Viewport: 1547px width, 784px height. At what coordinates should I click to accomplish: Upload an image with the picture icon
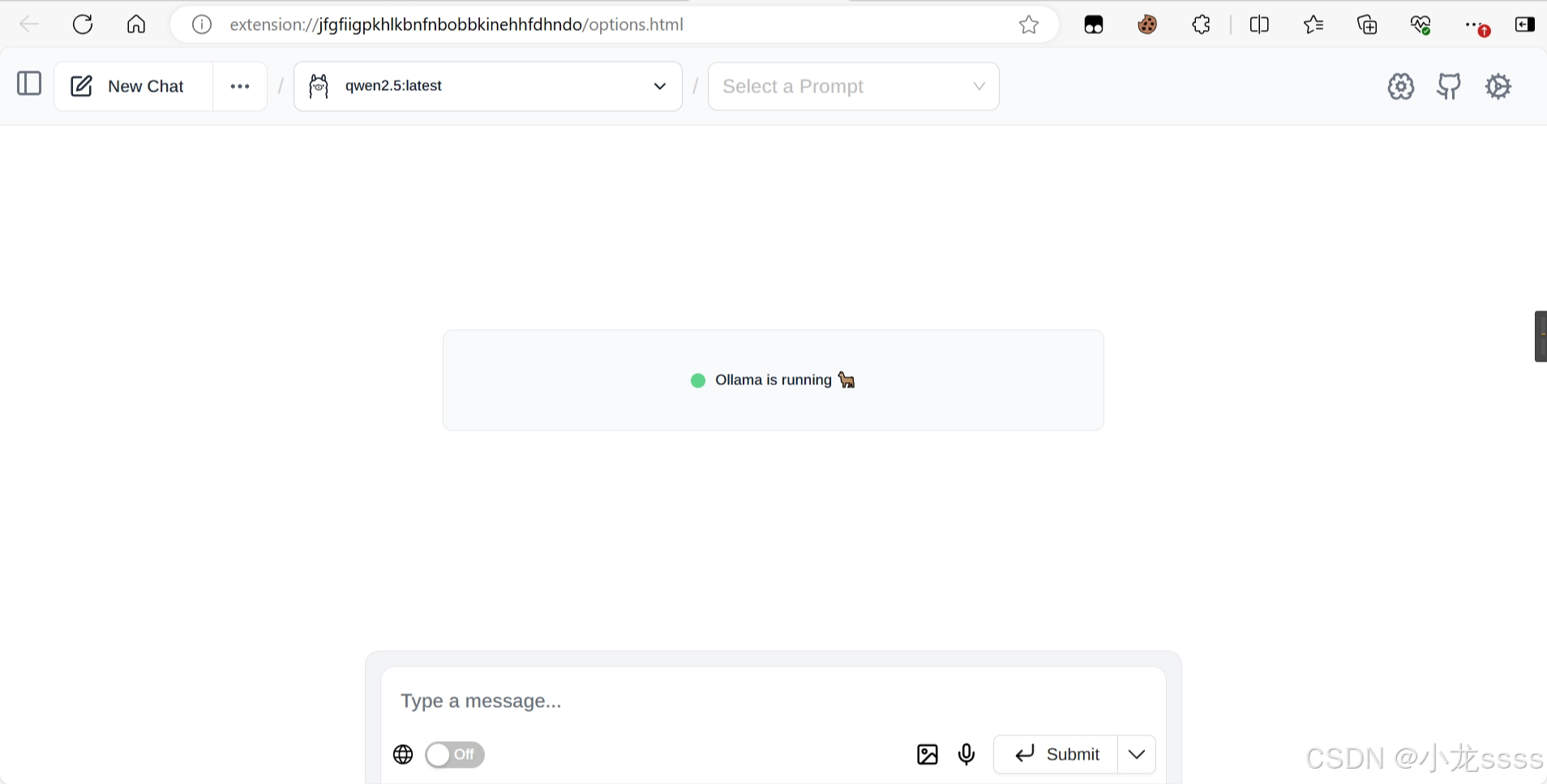pos(928,755)
